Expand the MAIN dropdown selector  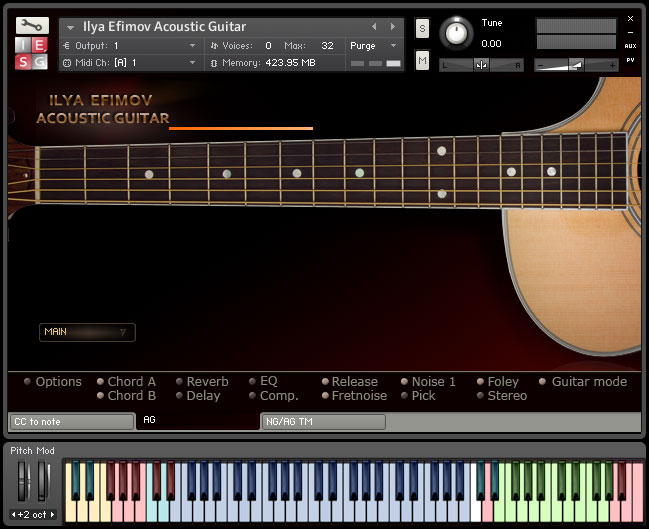click(x=86, y=332)
